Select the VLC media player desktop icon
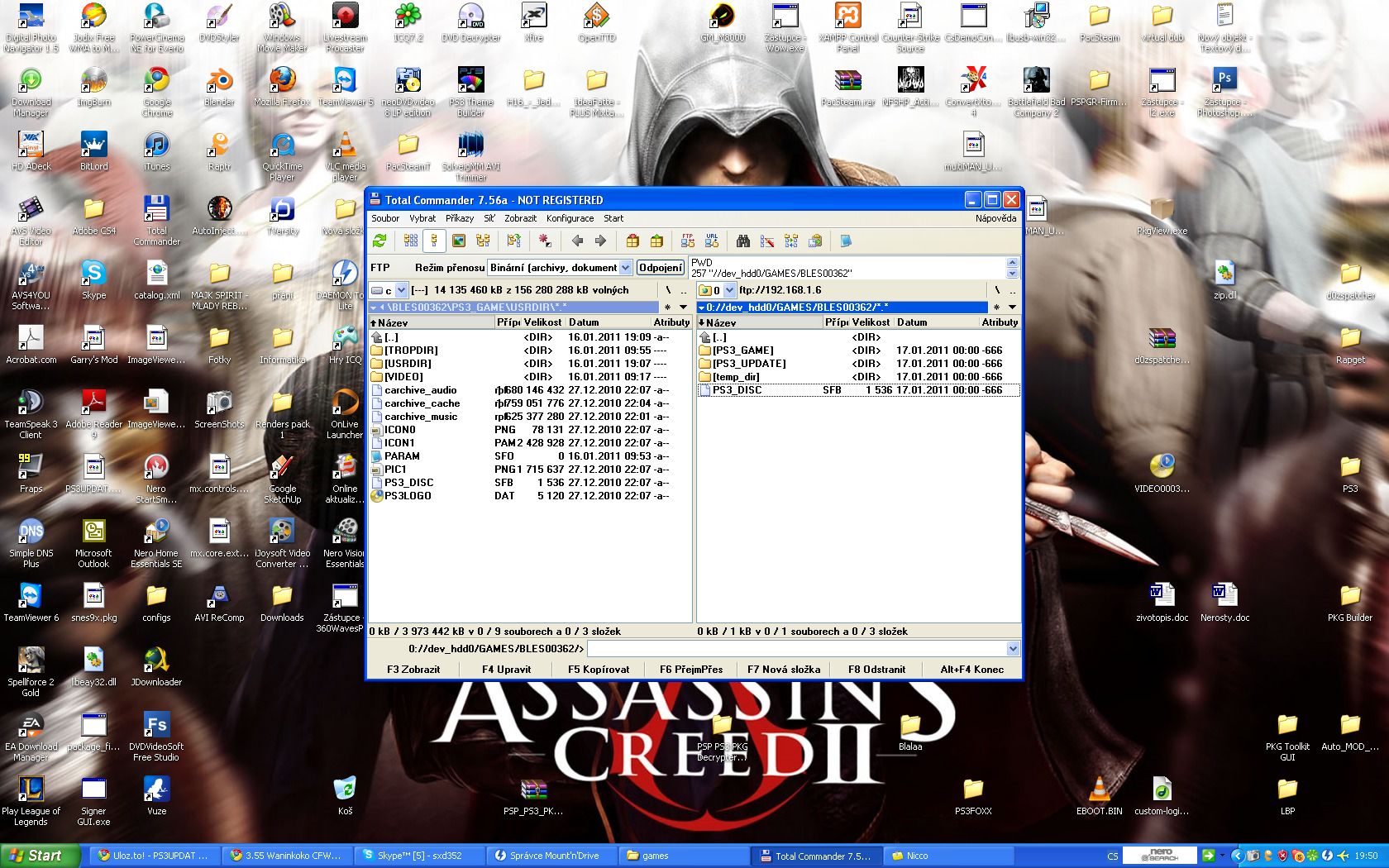Viewport: 1389px width, 868px height. click(345, 157)
